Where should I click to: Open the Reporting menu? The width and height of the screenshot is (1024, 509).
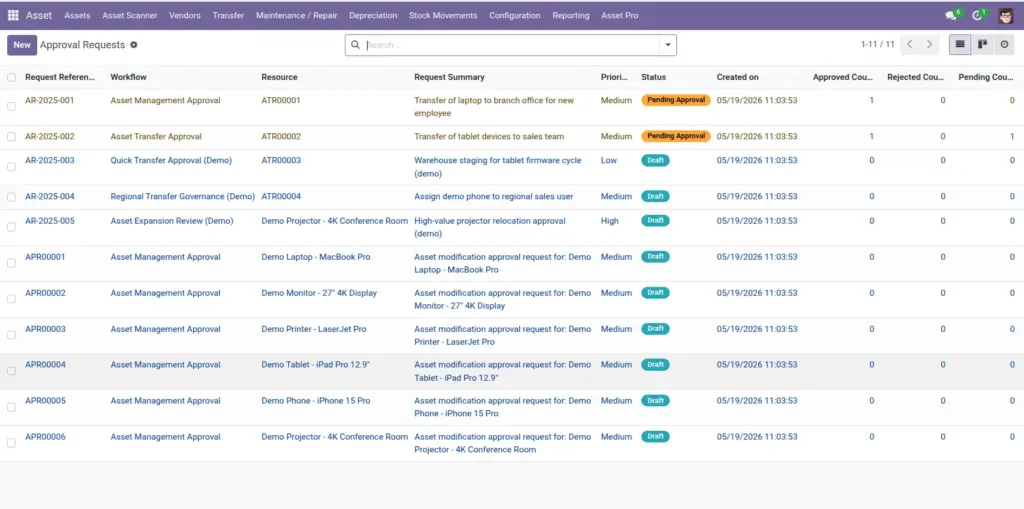click(x=571, y=15)
